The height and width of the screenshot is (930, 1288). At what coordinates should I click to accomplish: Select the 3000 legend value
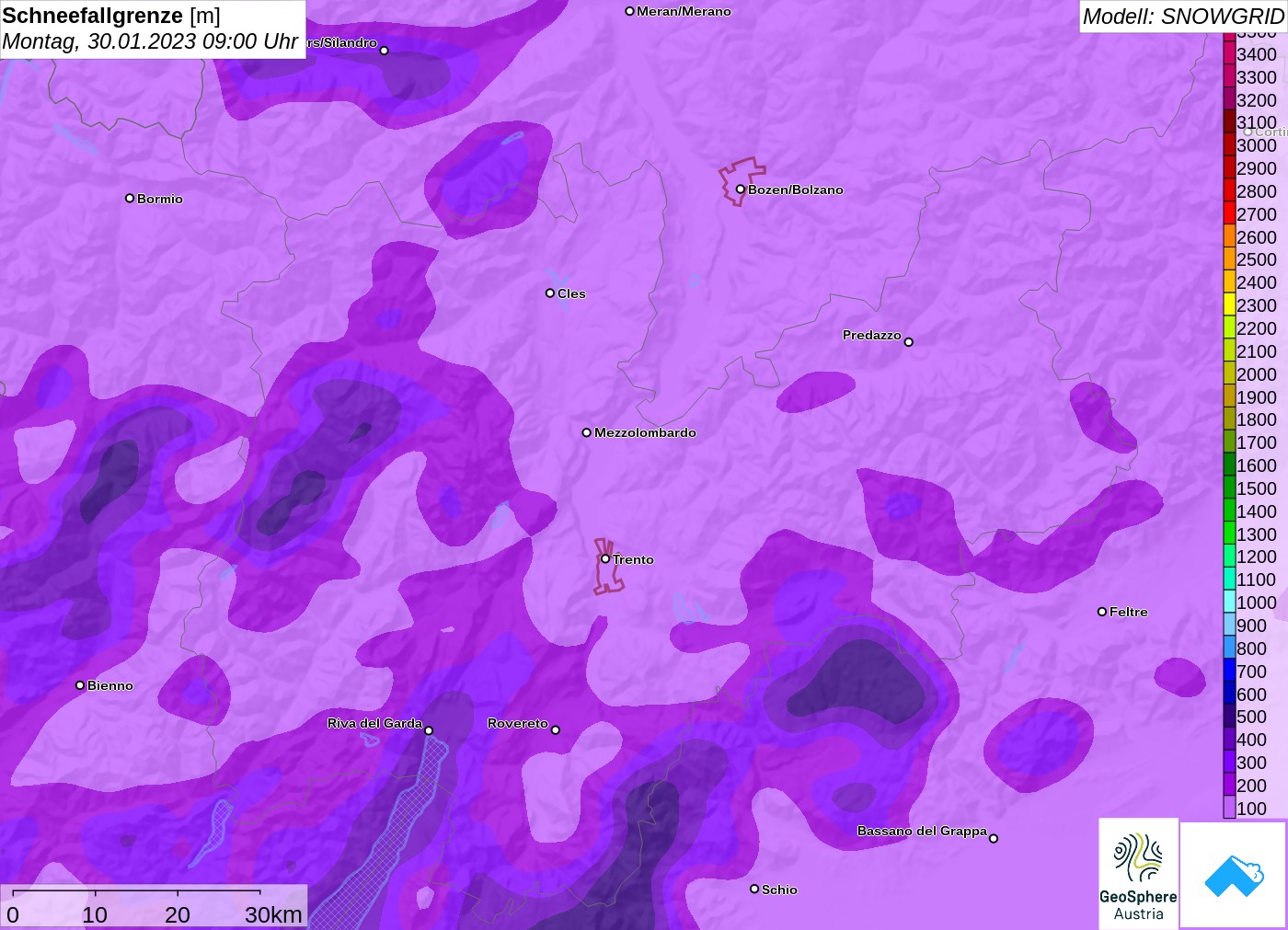1257,145
